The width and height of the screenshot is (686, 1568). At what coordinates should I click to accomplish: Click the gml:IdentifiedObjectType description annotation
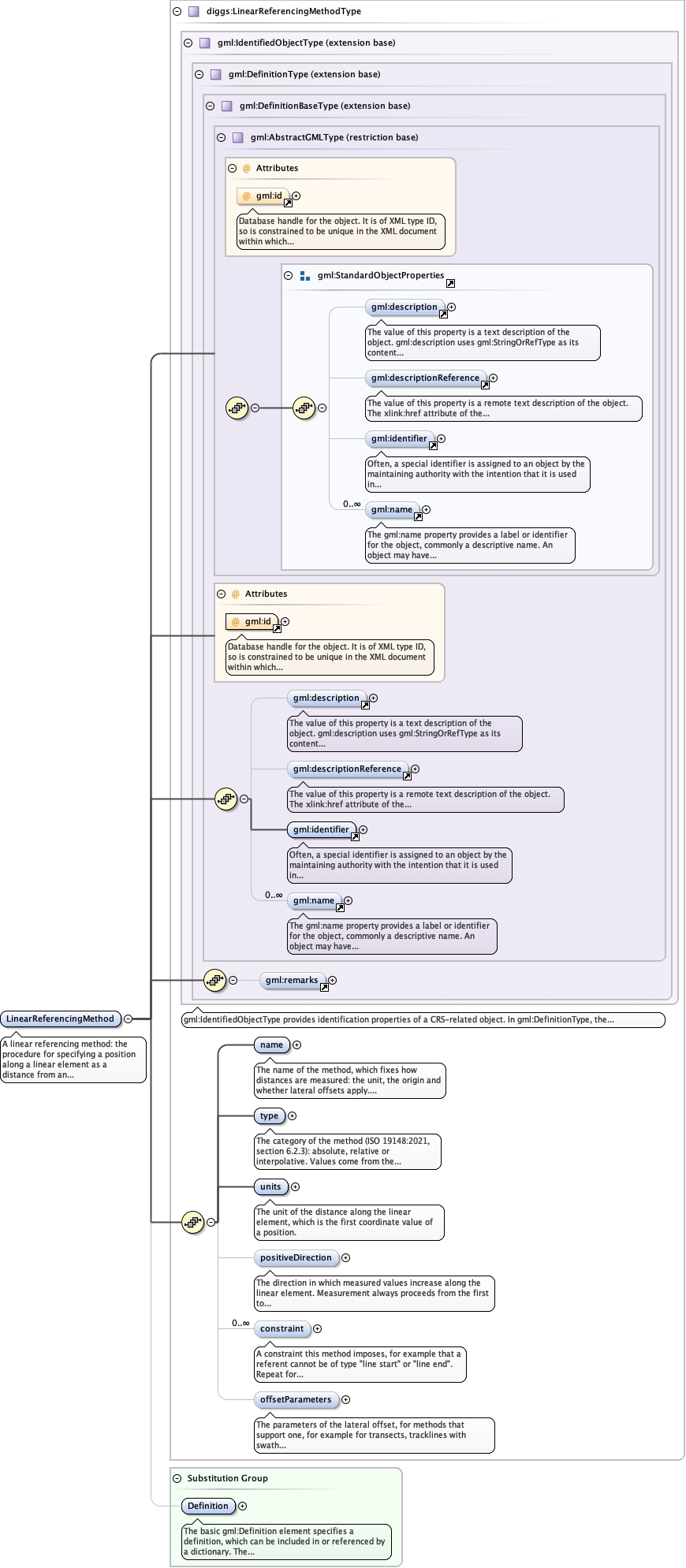click(x=423, y=1020)
